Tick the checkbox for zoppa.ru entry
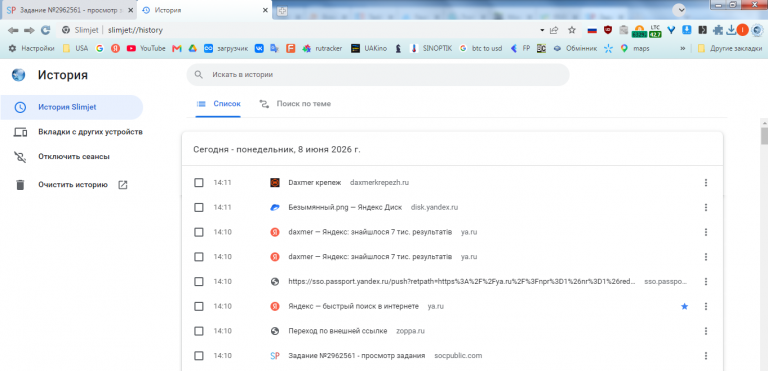The height and width of the screenshot is (371, 768). click(x=198, y=331)
